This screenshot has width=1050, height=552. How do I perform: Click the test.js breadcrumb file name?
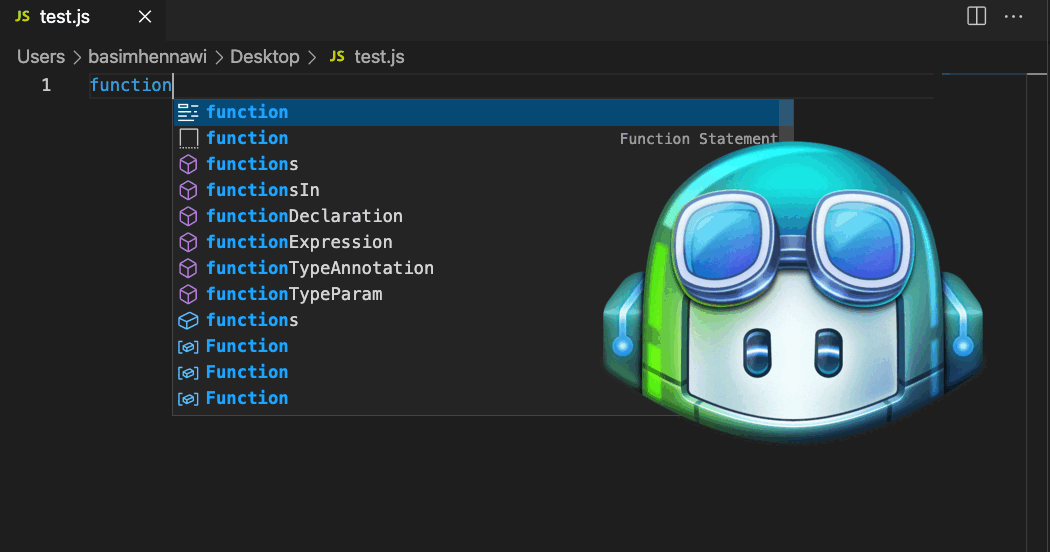[379, 57]
